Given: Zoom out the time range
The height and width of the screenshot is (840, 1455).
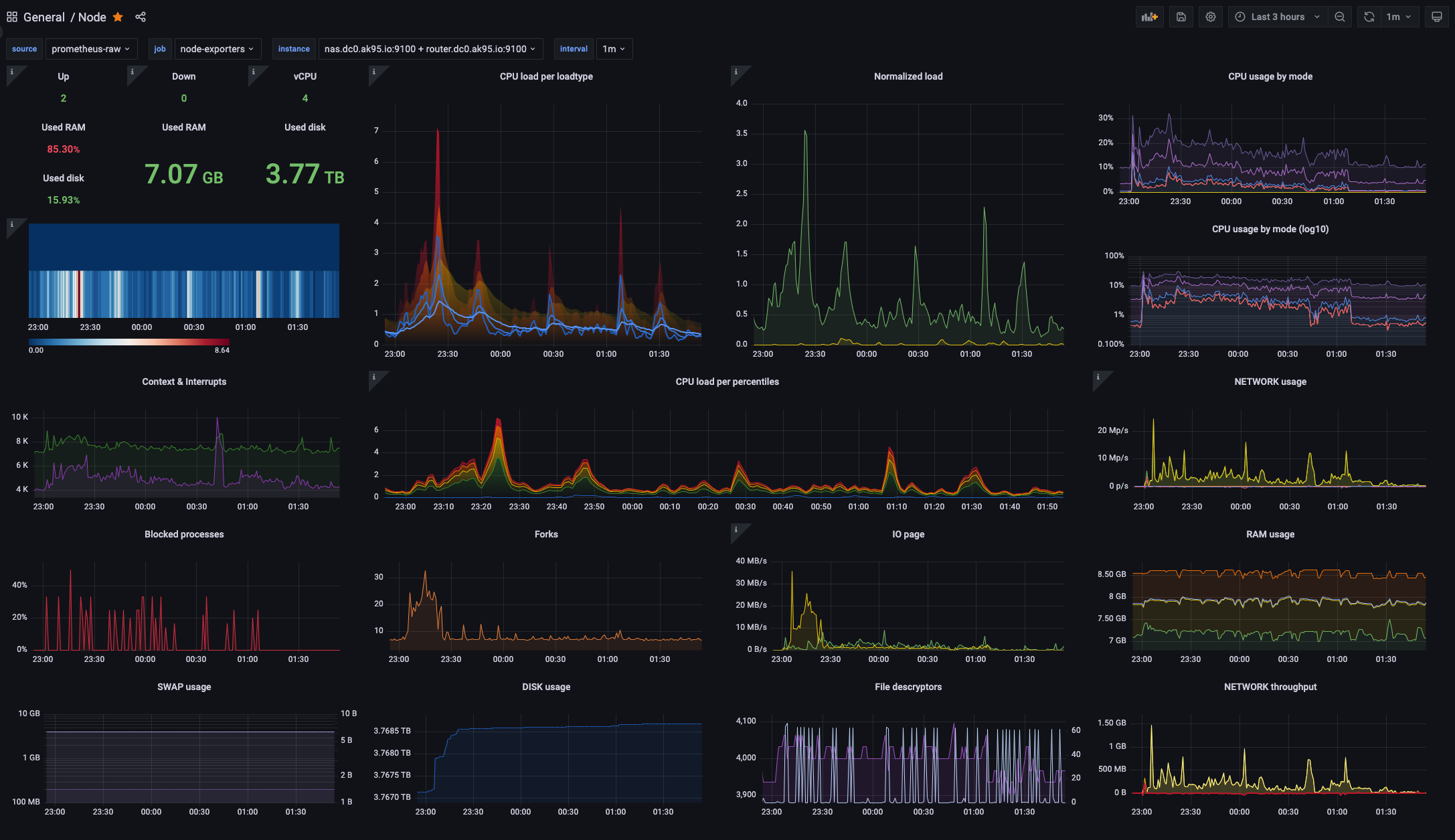Looking at the screenshot, I should pyautogui.click(x=1340, y=17).
